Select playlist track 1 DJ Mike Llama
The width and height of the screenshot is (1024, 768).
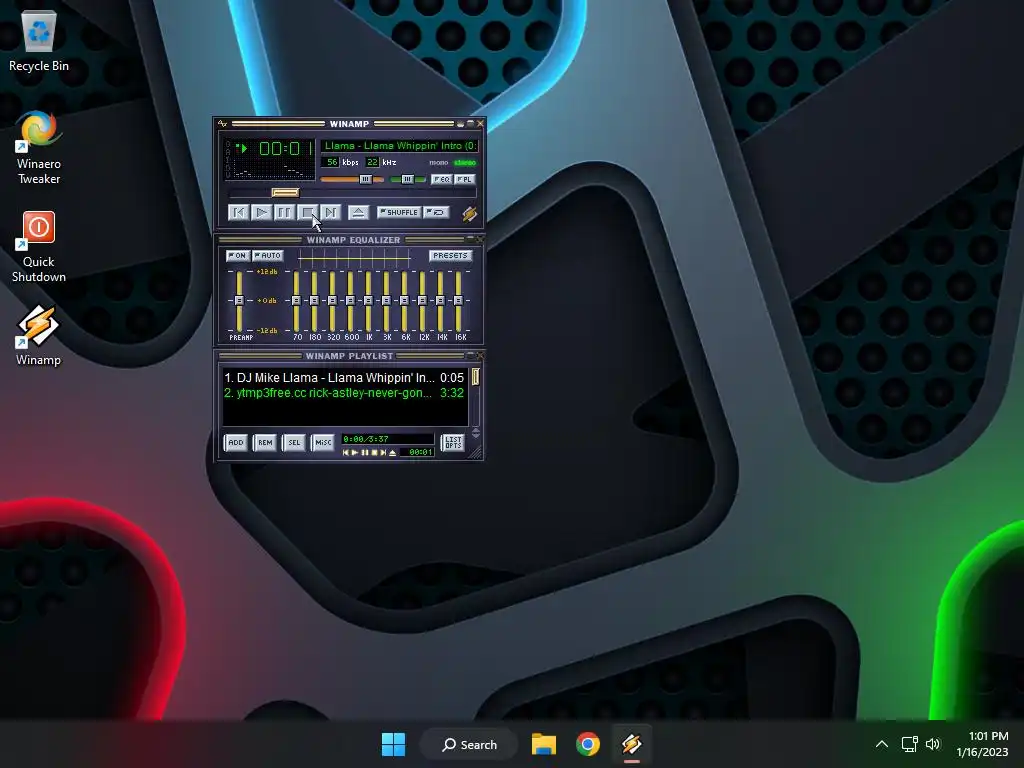click(344, 377)
